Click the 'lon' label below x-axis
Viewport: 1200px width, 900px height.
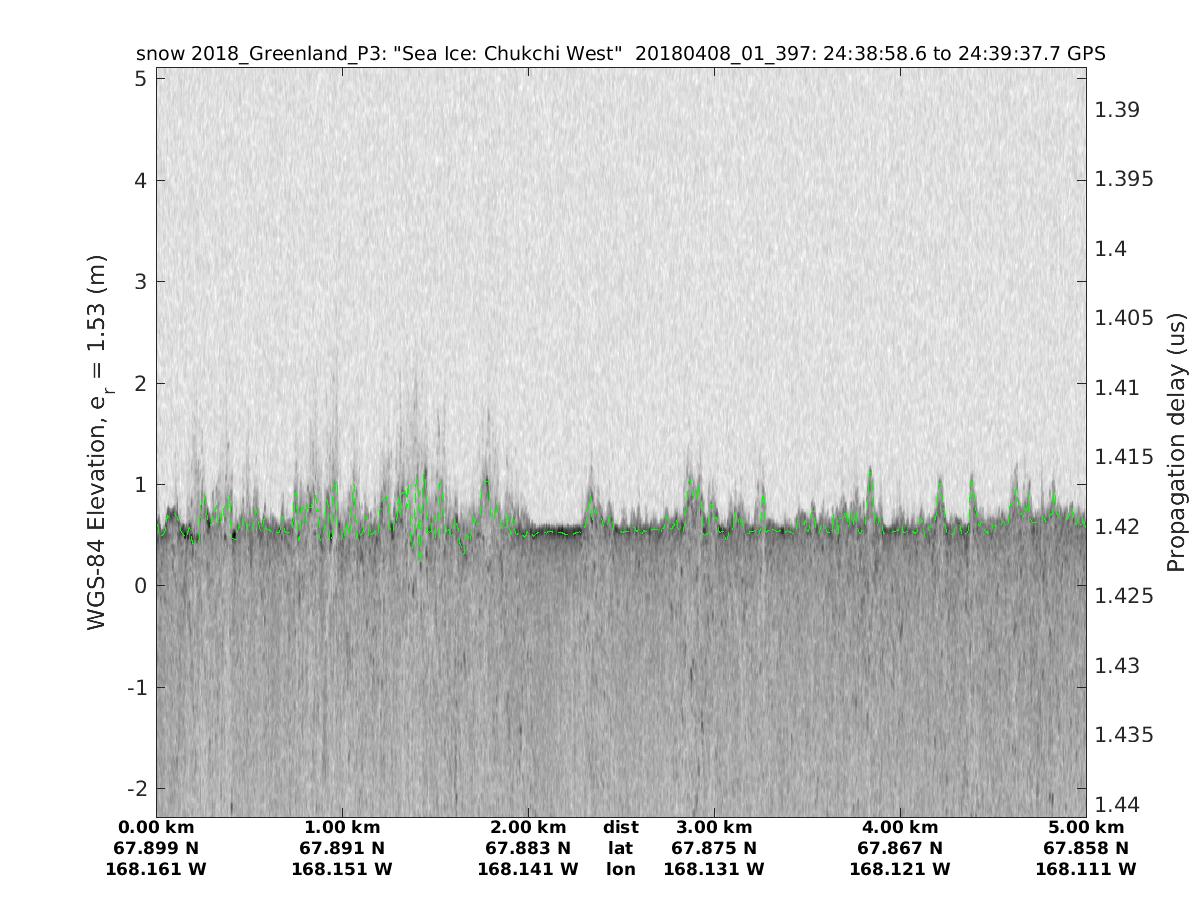(x=621, y=870)
